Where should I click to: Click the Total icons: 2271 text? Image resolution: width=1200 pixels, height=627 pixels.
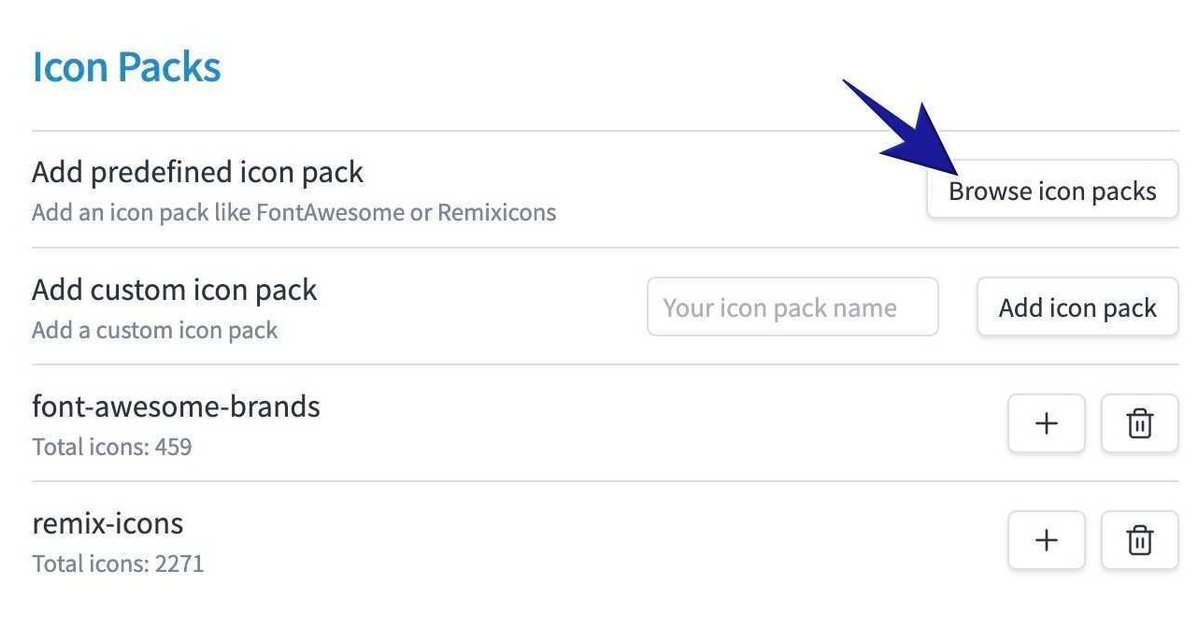(x=117, y=563)
